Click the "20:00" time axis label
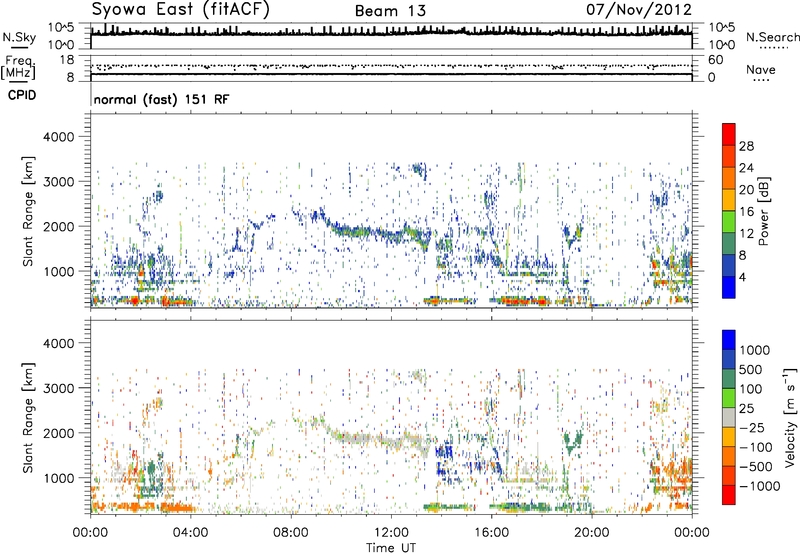 pos(592,533)
